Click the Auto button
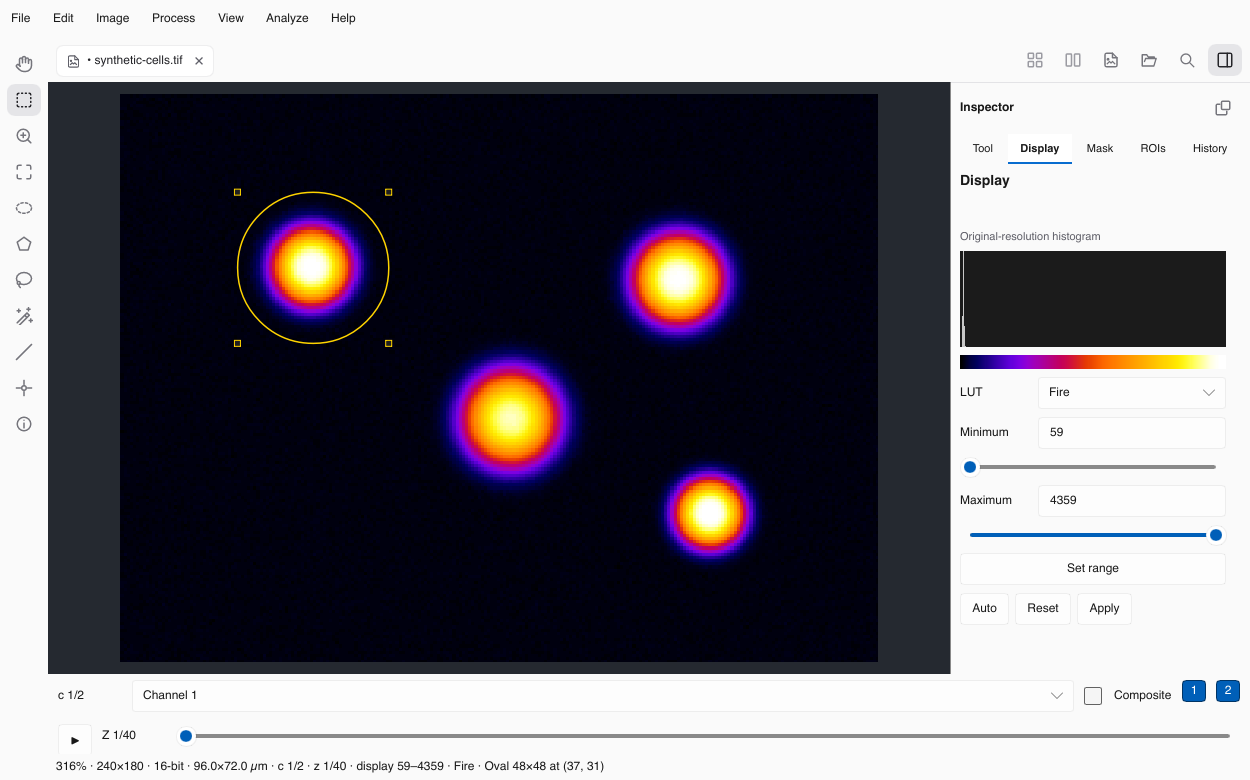 pyautogui.click(x=984, y=608)
